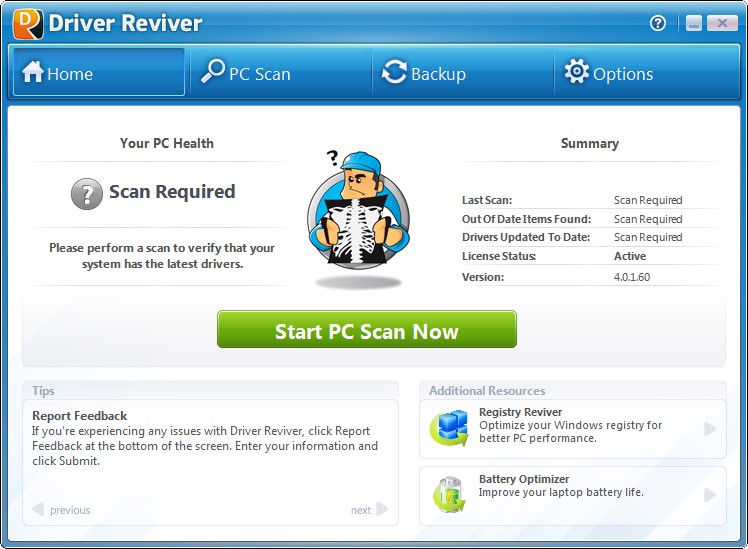Click the version number 4.0.1.60
Image resolution: width=748 pixels, height=549 pixels.
pyautogui.click(x=632, y=277)
